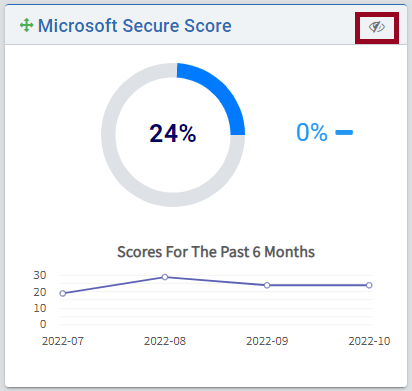Open the Microsoft Secure Score title

click(x=135, y=26)
